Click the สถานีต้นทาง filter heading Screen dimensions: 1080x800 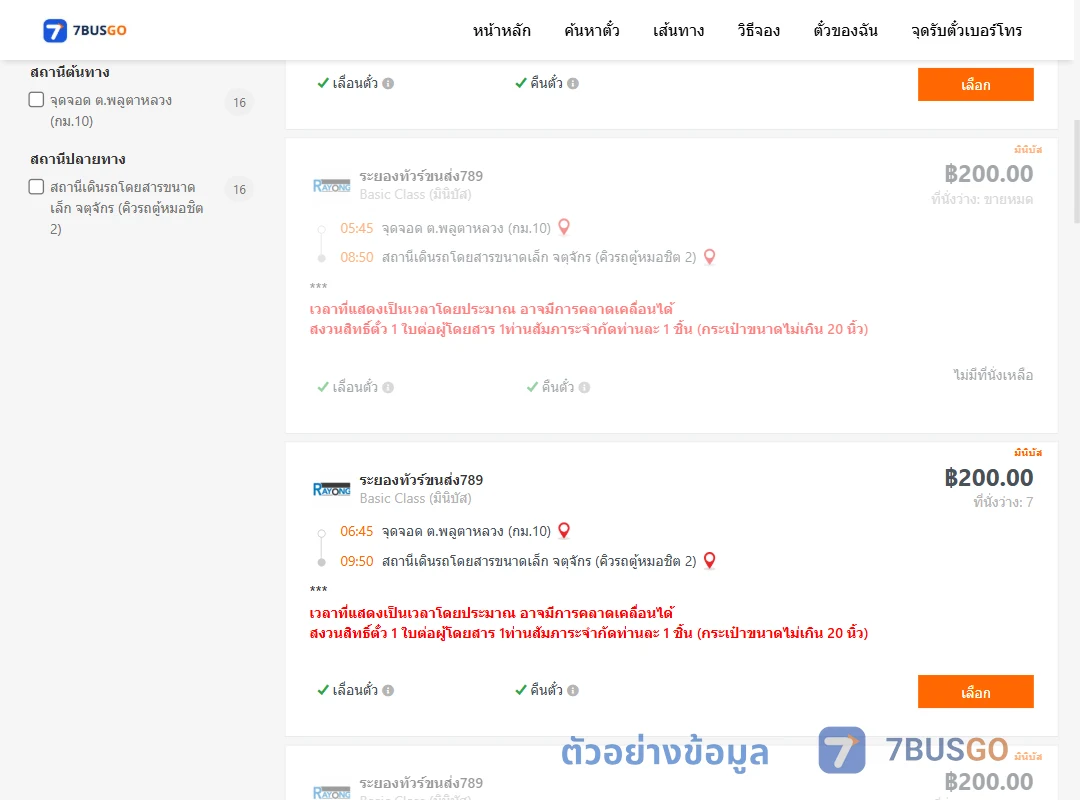coord(70,72)
